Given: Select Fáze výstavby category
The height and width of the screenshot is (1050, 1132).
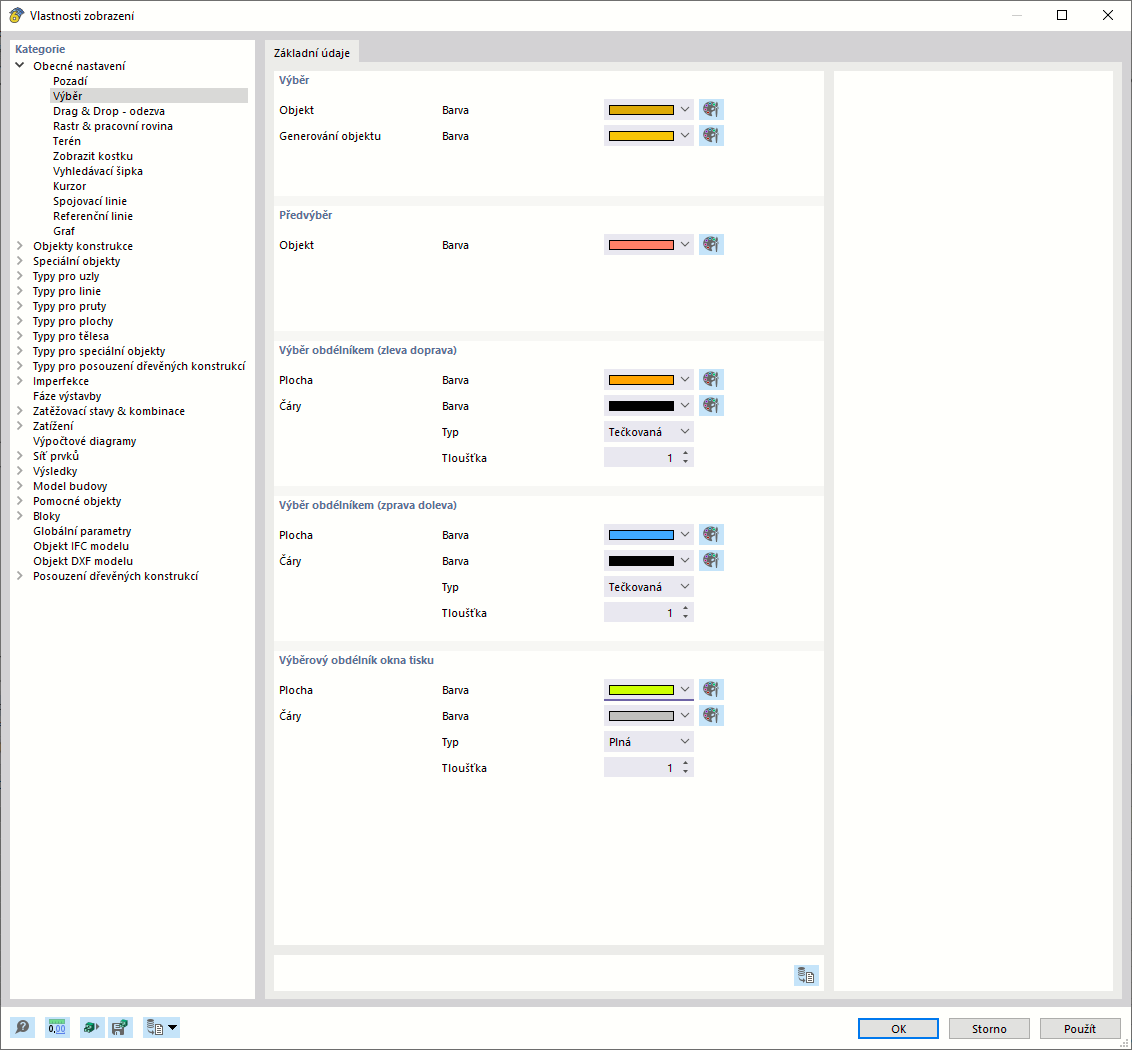Looking at the screenshot, I should click(67, 396).
